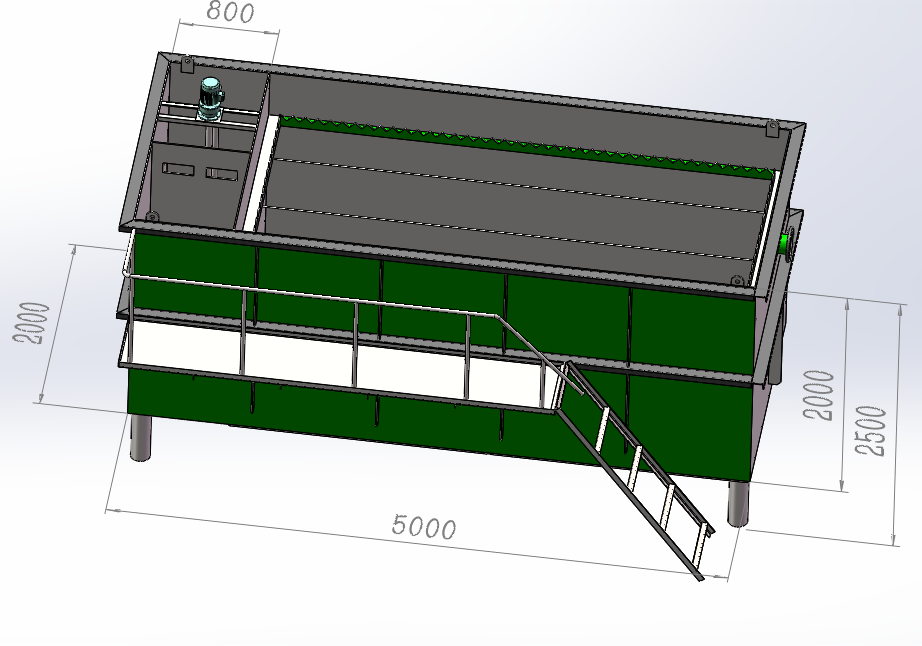The height and width of the screenshot is (646, 922).
Task: Select the green outlet flange on the tank side
Action: click(x=785, y=243)
